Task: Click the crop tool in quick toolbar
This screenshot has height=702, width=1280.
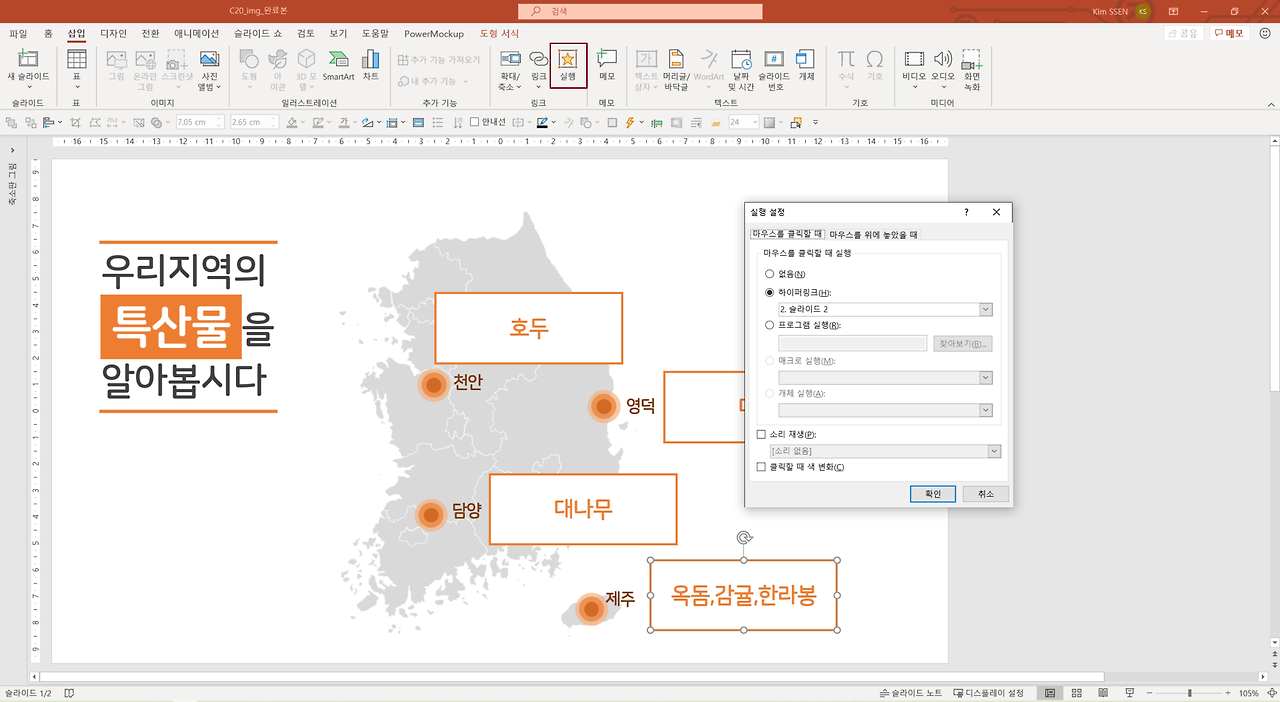Action: pos(75,122)
